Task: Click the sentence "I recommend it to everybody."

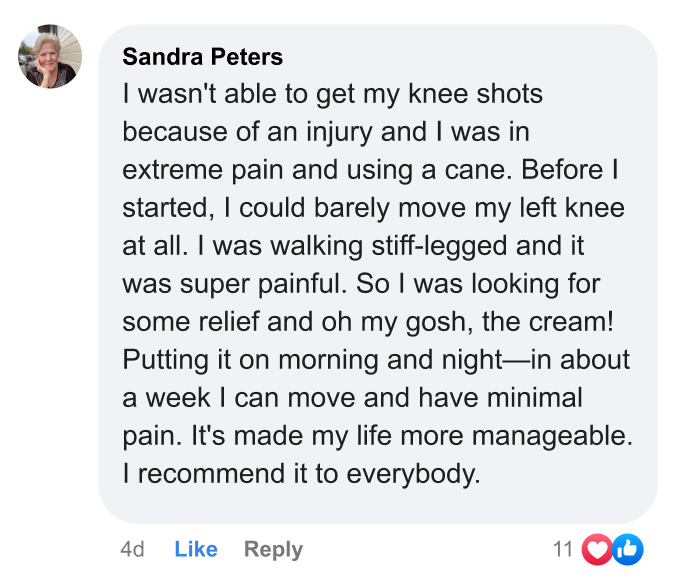Action: coord(301,474)
